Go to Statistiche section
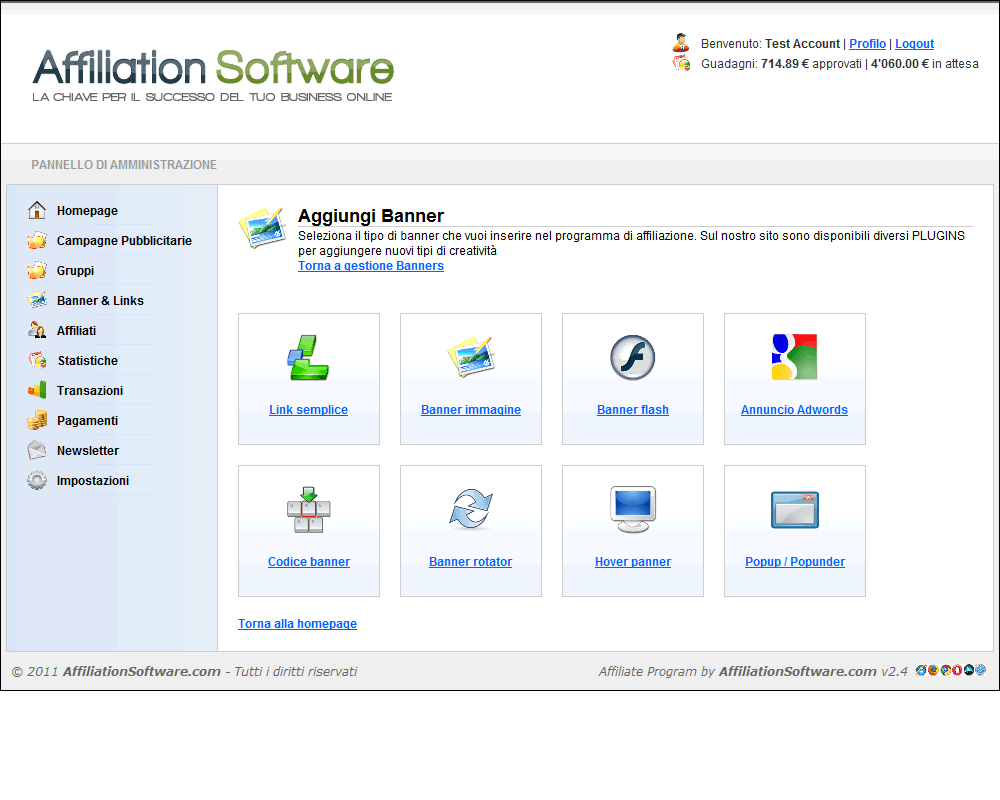 [87, 361]
